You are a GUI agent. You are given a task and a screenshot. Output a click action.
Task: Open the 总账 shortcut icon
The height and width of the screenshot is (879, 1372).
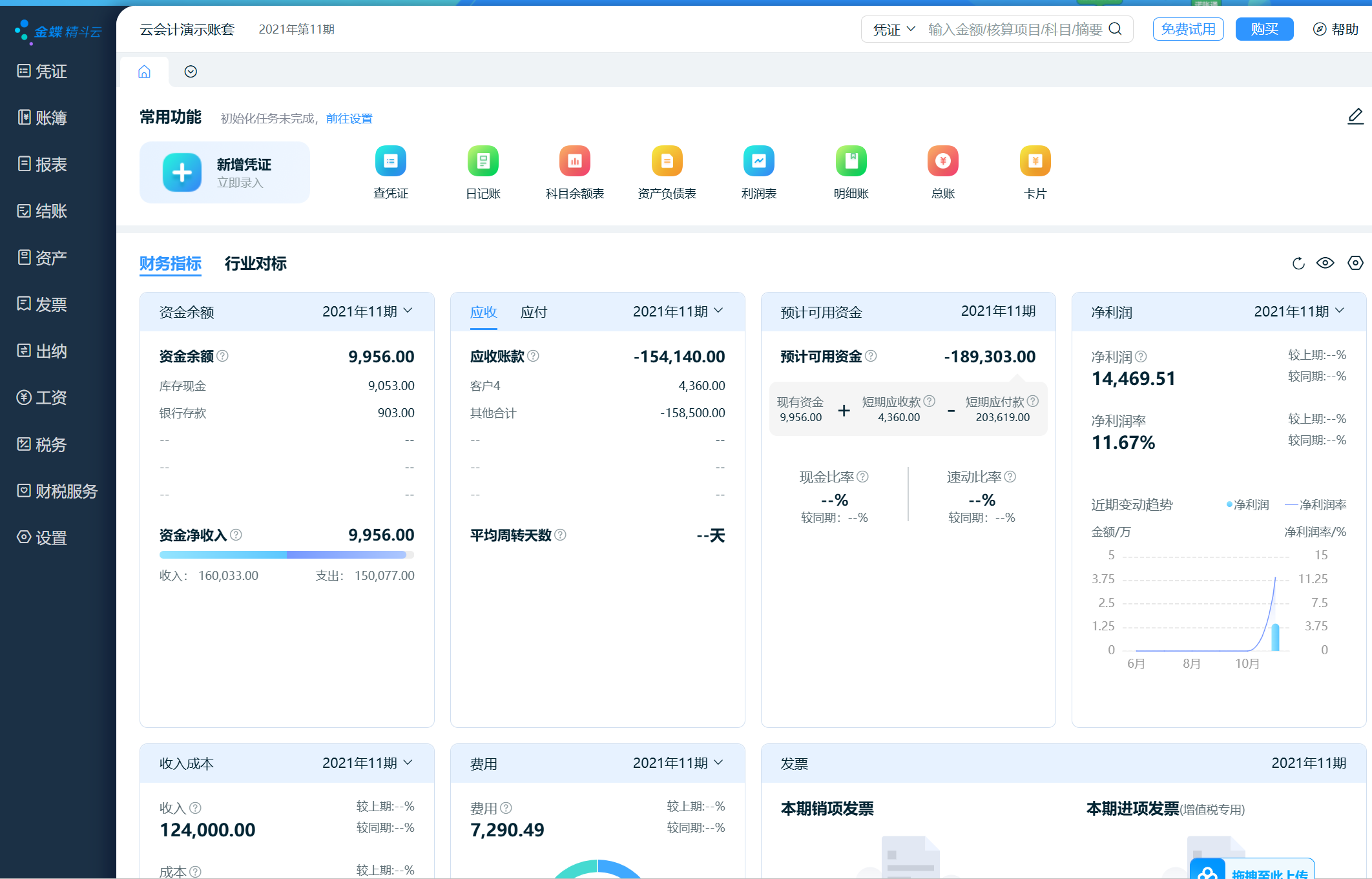pyautogui.click(x=943, y=161)
